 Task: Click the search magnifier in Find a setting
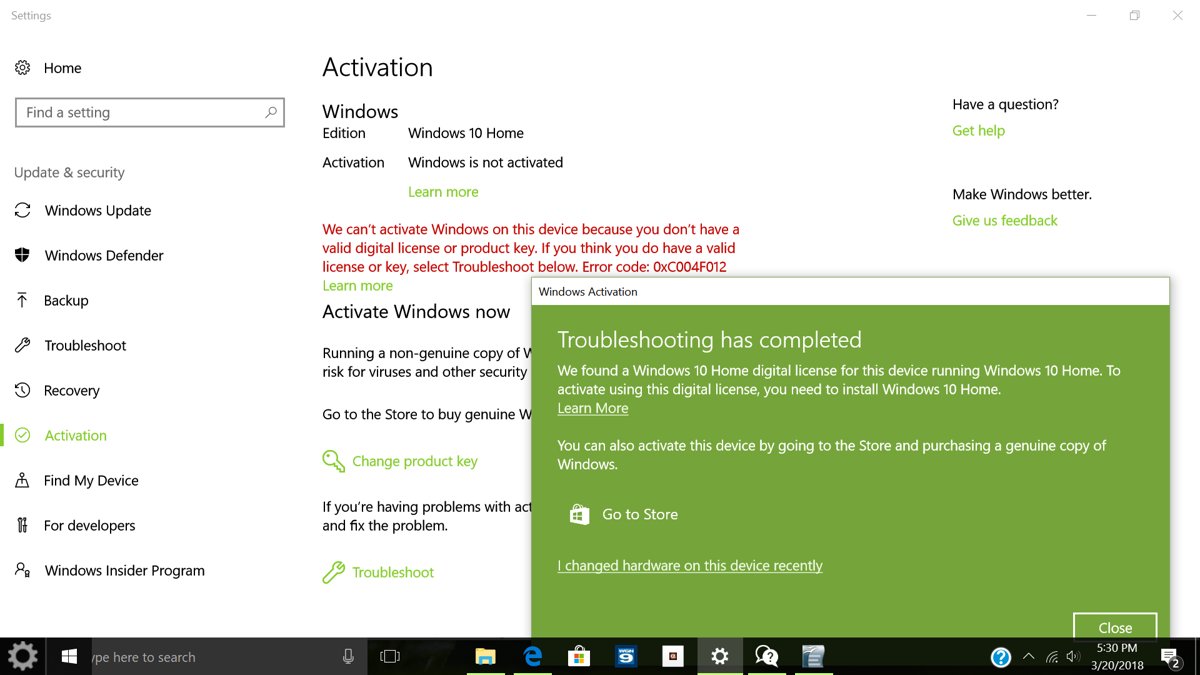coord(271,112)
